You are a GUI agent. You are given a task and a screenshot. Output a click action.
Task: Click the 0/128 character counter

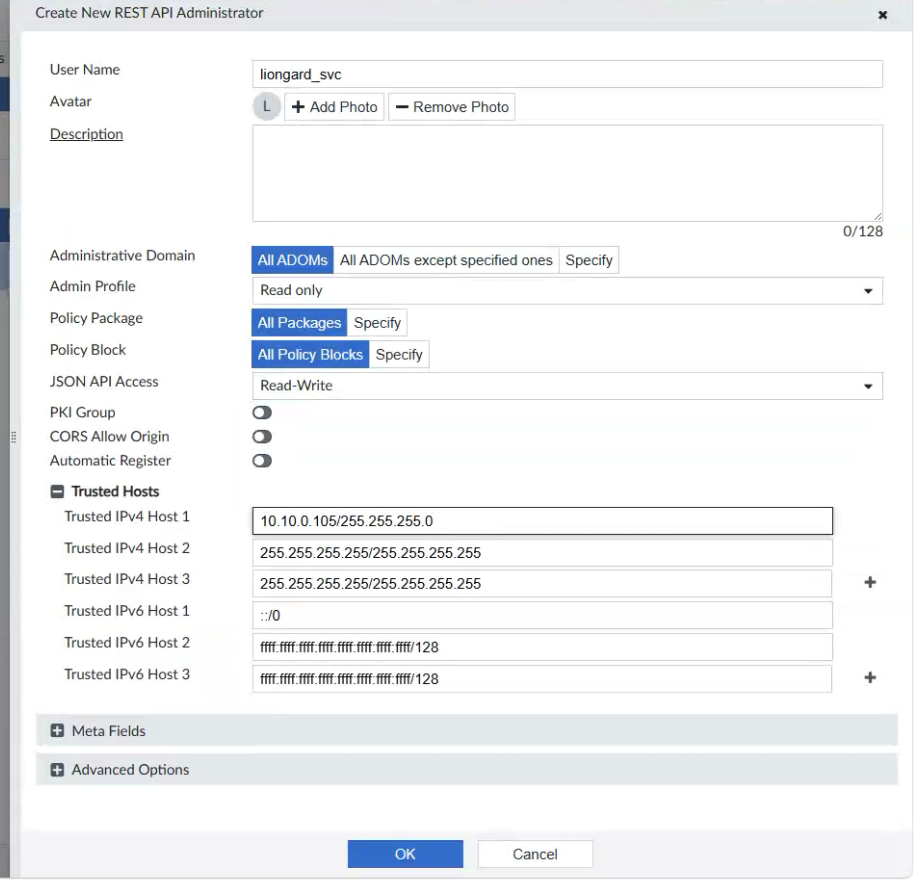coord(862,232)
